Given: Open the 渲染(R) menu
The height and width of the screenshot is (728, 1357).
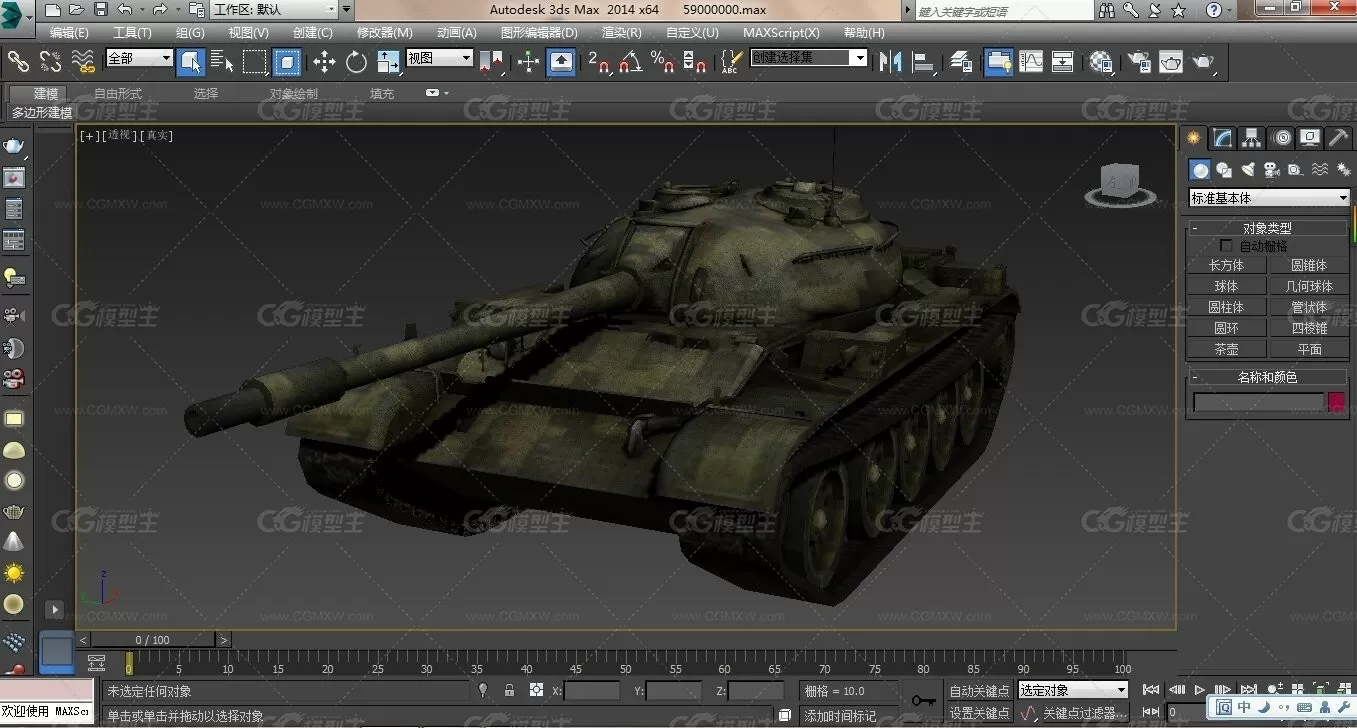Looking at the screenshot, I should point(621,33).
